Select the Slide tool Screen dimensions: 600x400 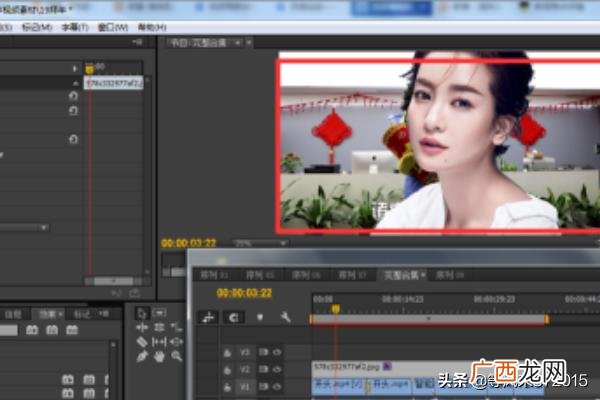click(176, 341)
